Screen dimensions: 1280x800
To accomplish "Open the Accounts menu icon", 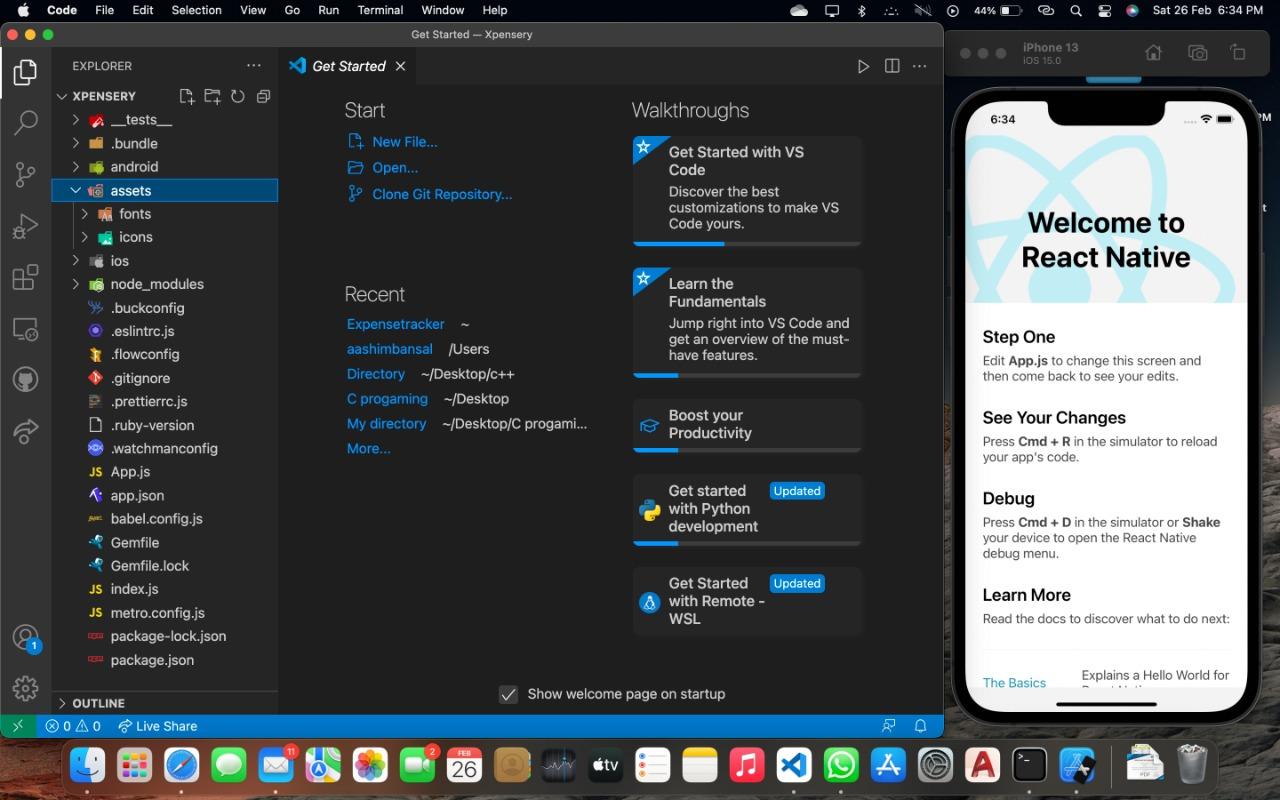I will pyautogui.click(x=25, y=638).
